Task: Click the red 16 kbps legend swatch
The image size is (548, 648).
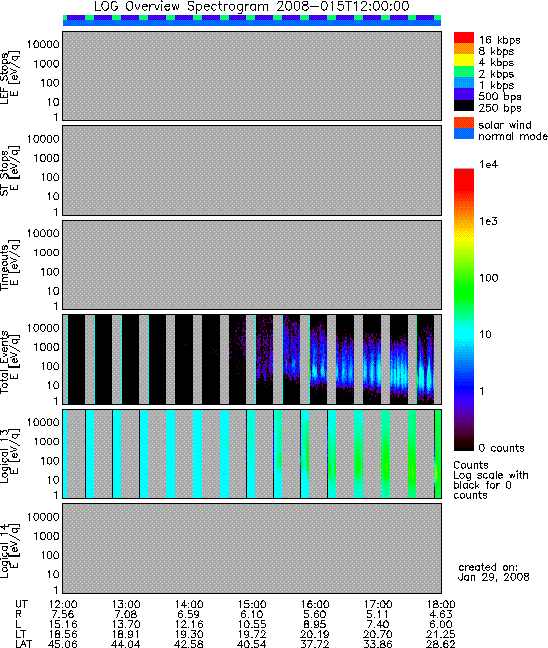Action: coord(464,37)
